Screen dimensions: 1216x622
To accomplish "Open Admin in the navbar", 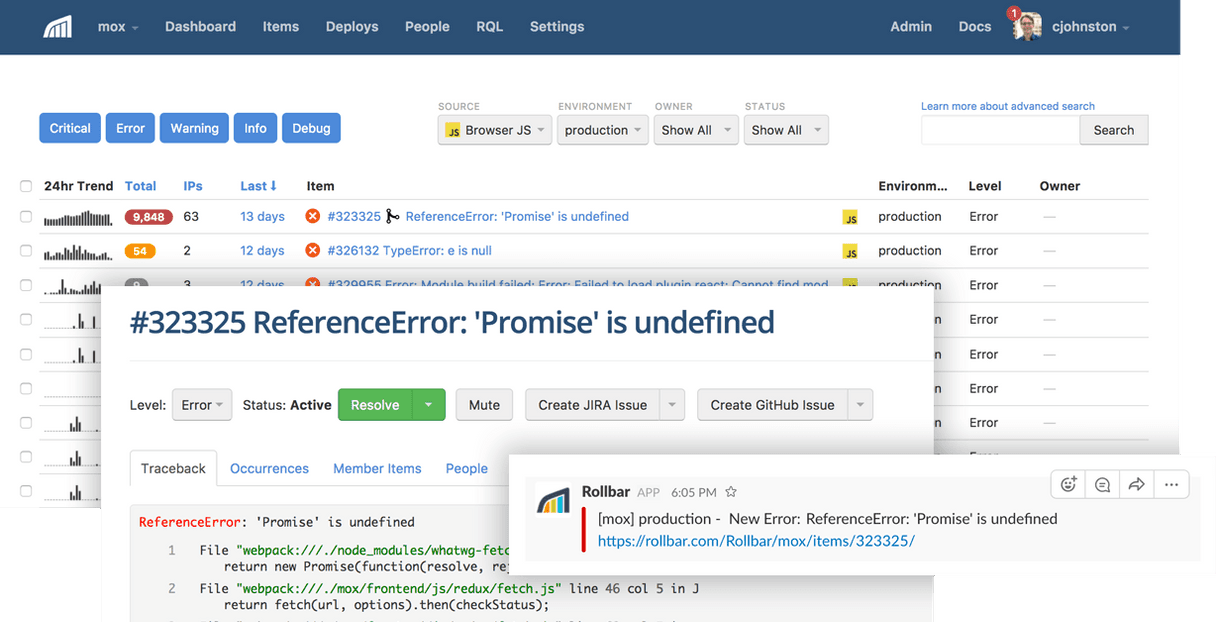I will pos(911,27).
